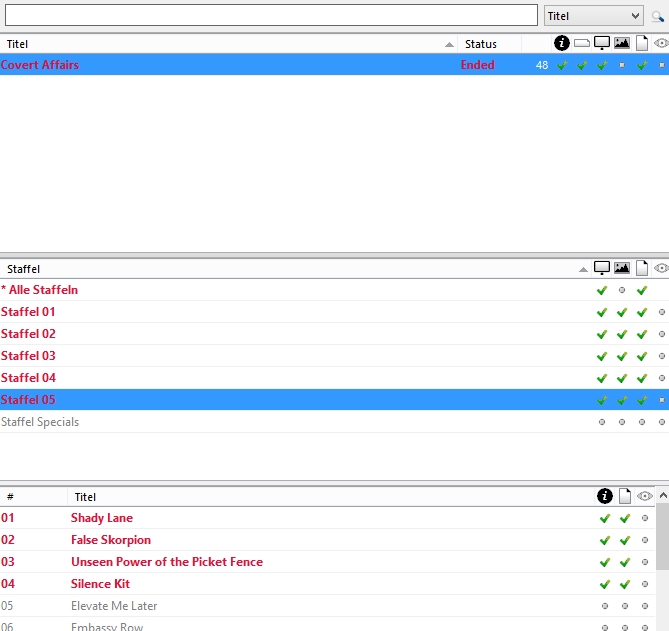Screen dimensions: 669x631
Task: Open the Titel search-field dropdown
Action: 593,16
